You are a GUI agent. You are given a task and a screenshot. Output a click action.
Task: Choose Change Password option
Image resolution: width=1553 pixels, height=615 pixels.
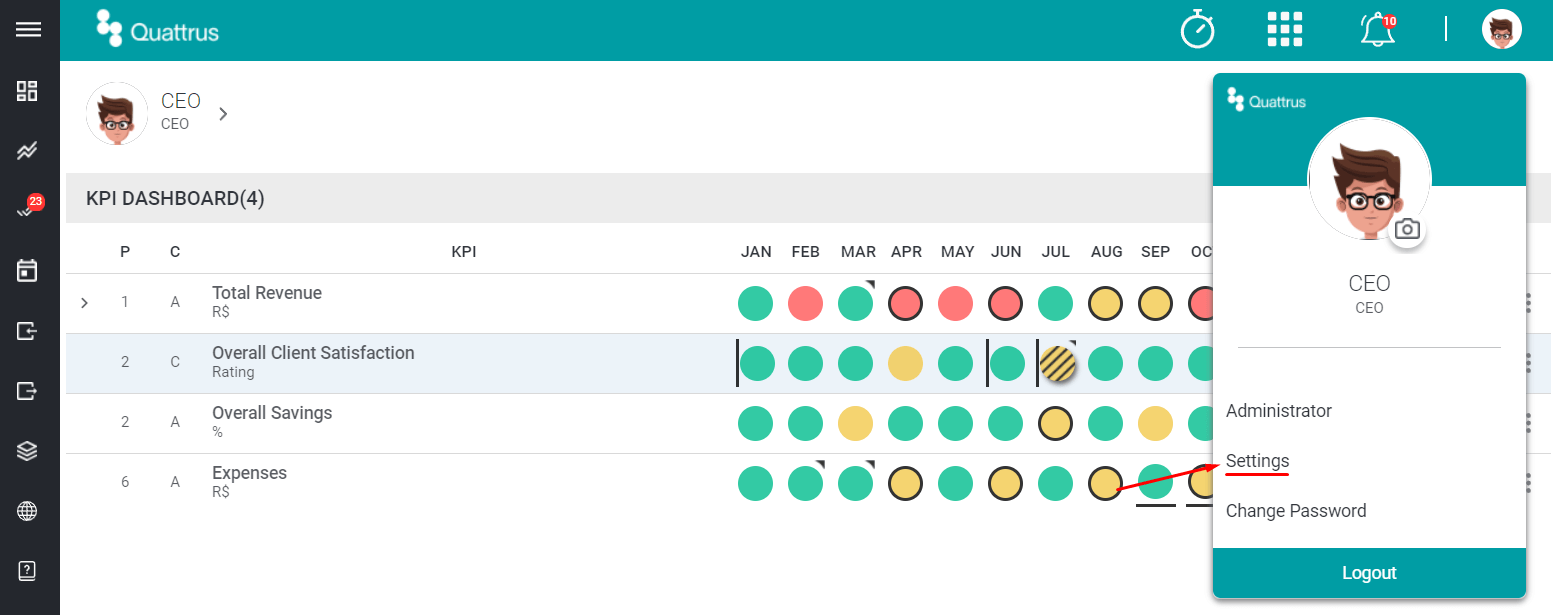1296,511
